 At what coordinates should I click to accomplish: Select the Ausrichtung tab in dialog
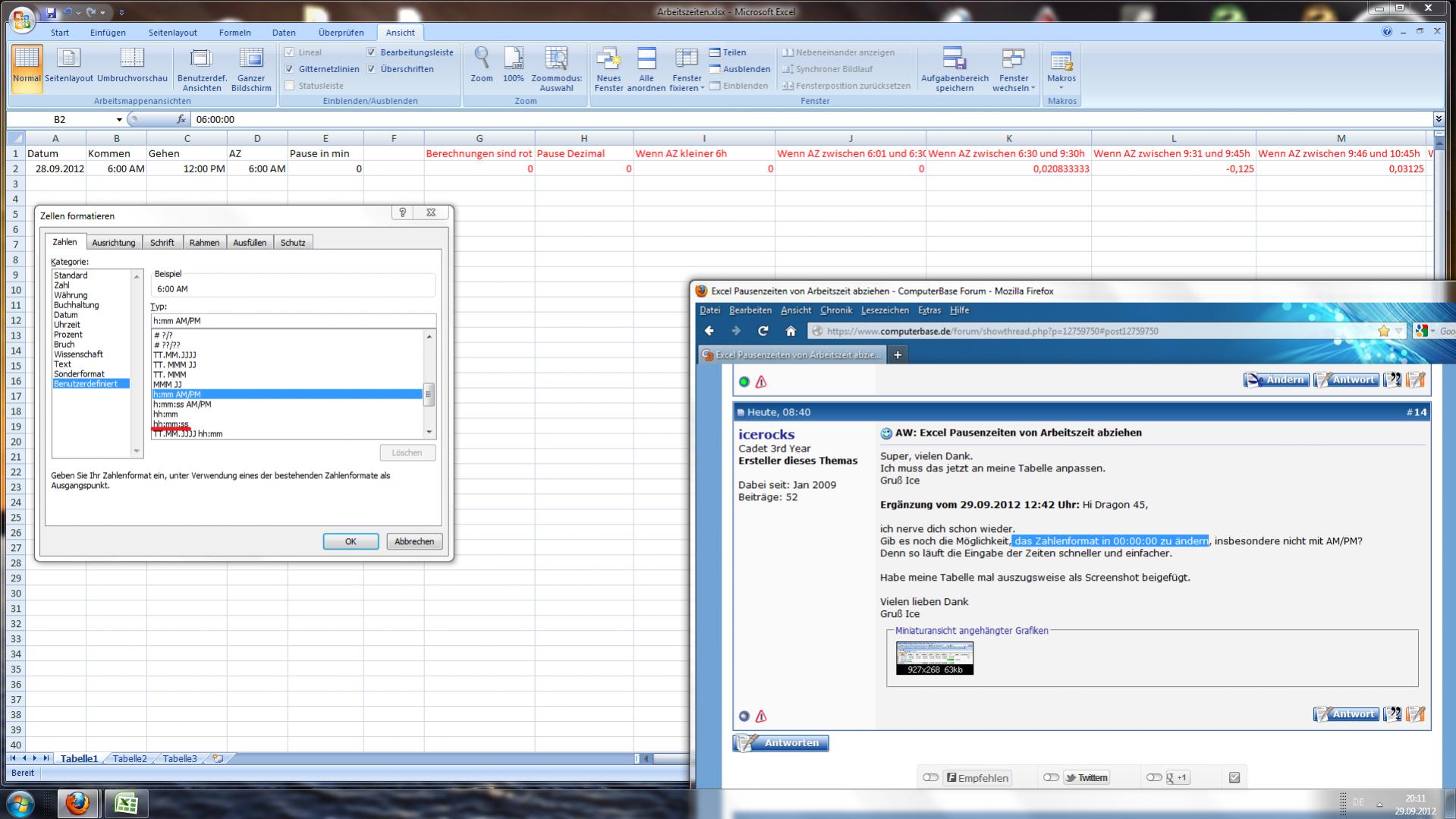[114, 242]
